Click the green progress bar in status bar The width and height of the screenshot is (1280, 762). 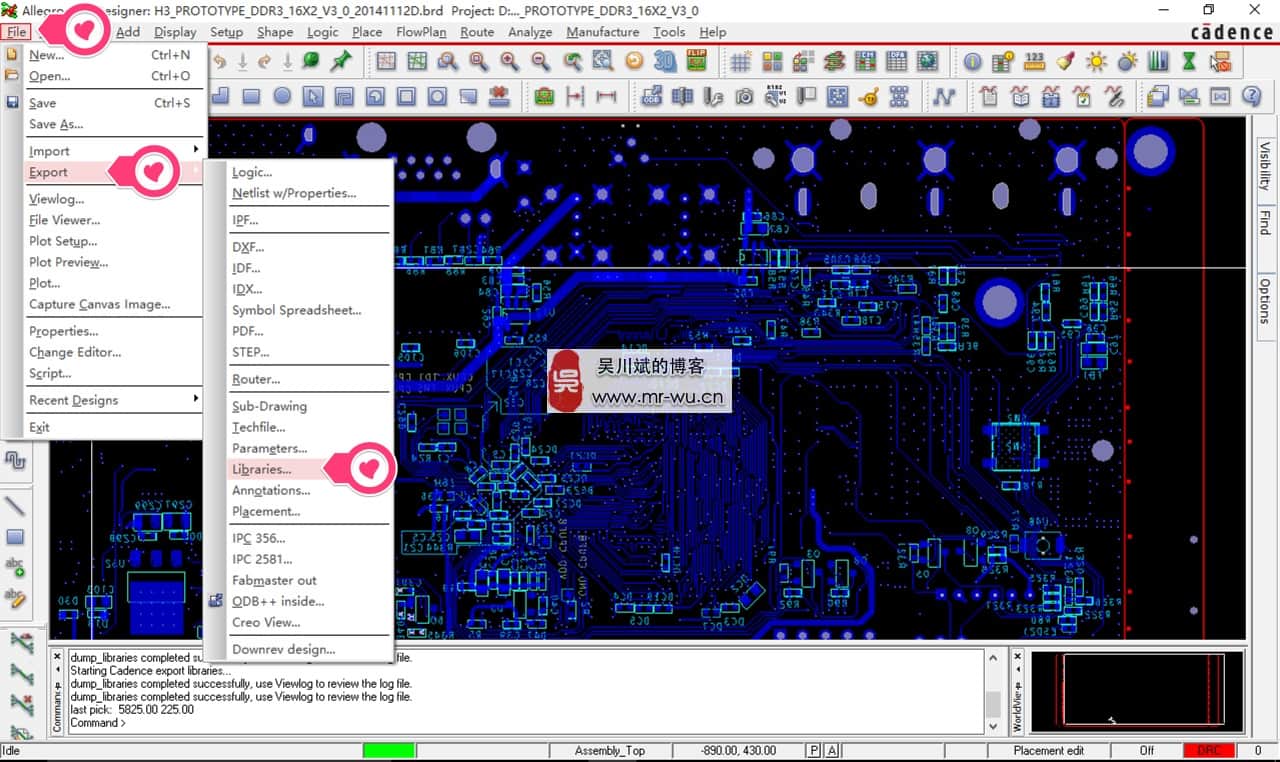tap(390, 750)
